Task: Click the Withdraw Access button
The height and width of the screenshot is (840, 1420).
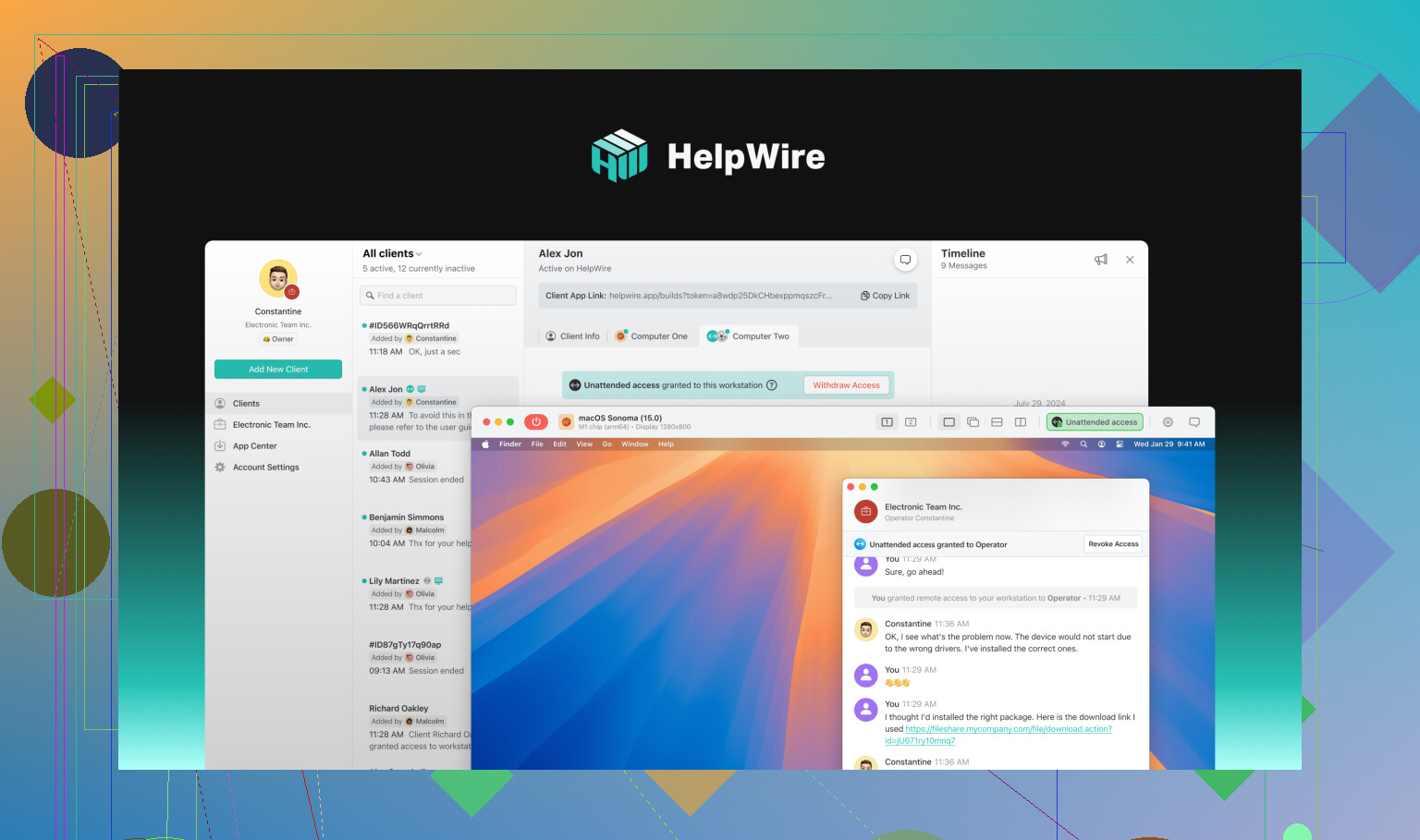Action: (846, 385)
